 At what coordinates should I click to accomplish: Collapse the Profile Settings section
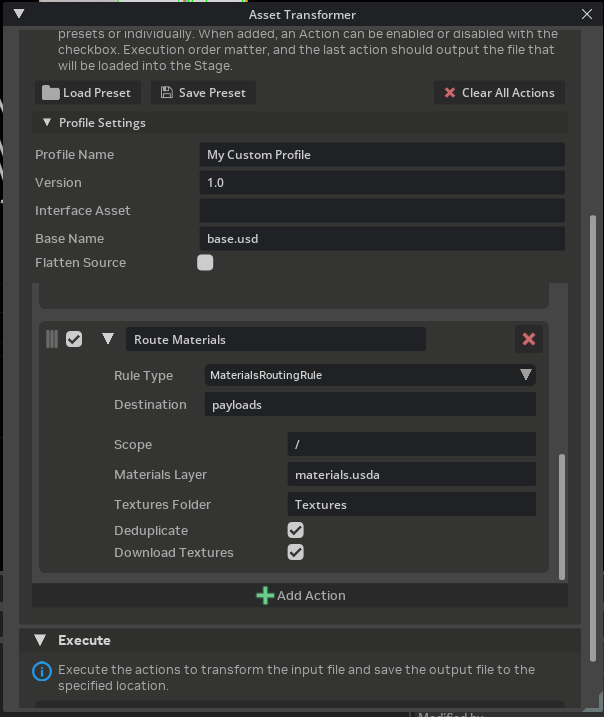47,123
